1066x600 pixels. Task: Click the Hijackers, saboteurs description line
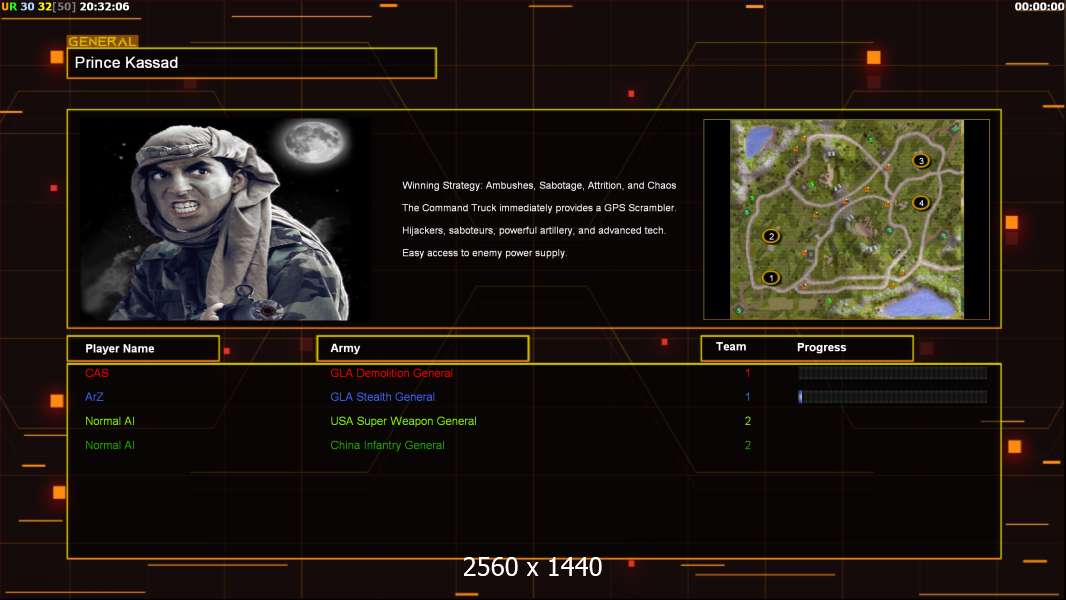tap(534, 230)
